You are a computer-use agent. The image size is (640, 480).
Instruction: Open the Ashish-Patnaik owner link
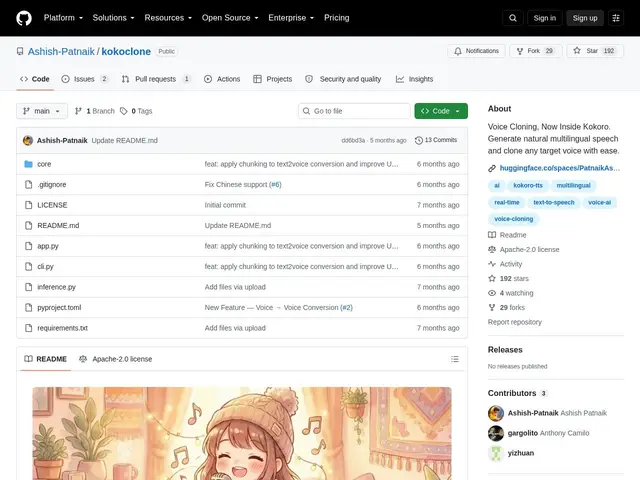pos(61,51)
